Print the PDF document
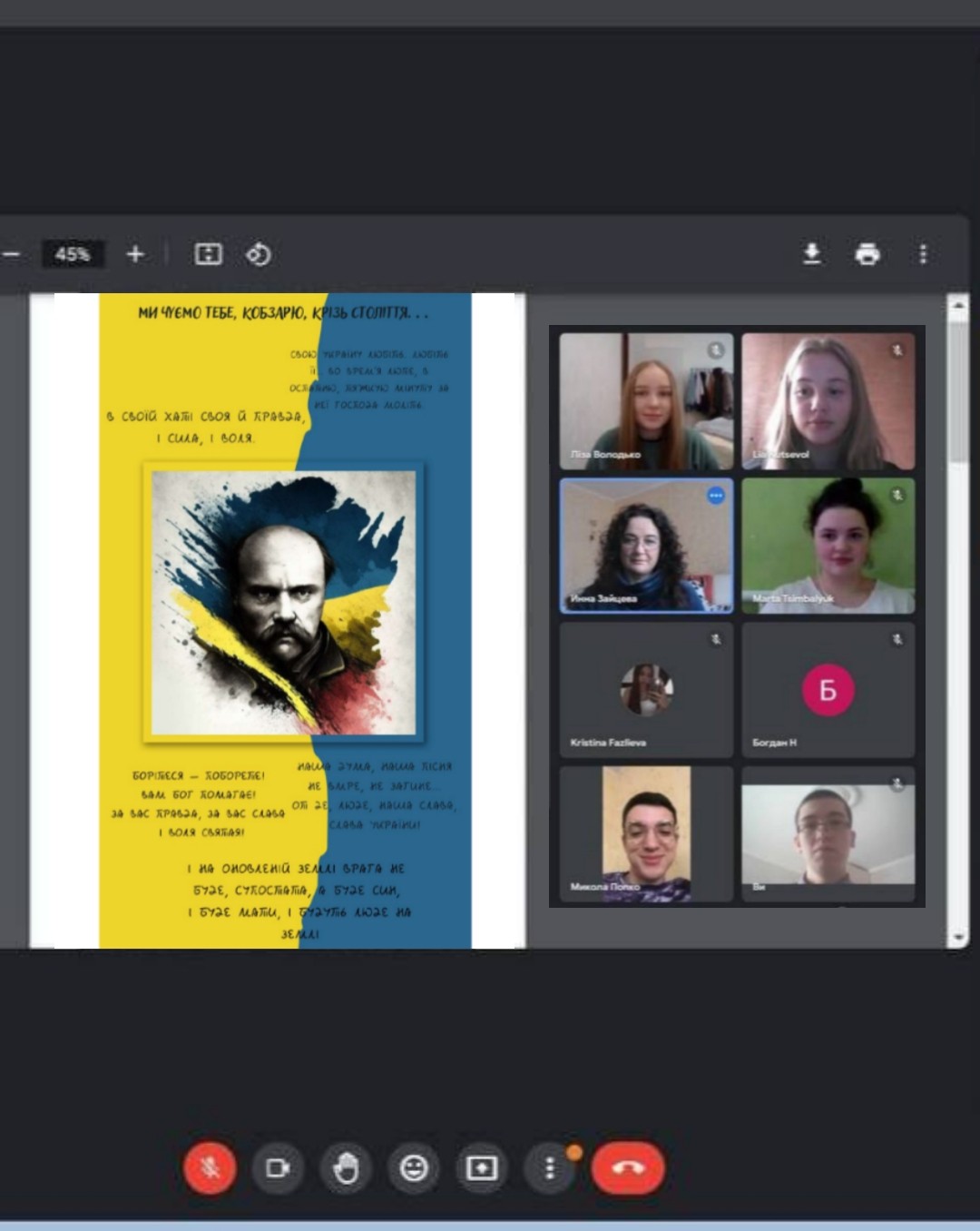Screen dimensions: 980x1231 [x=867, y=254]
